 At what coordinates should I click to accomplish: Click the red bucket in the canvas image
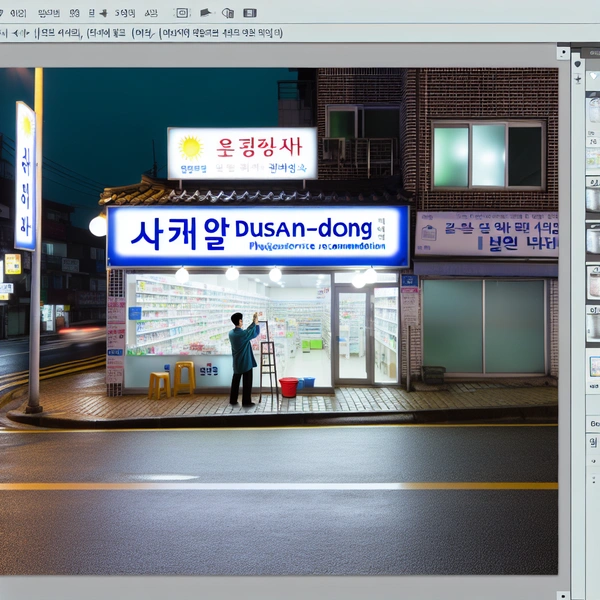(x=288, y=387)
